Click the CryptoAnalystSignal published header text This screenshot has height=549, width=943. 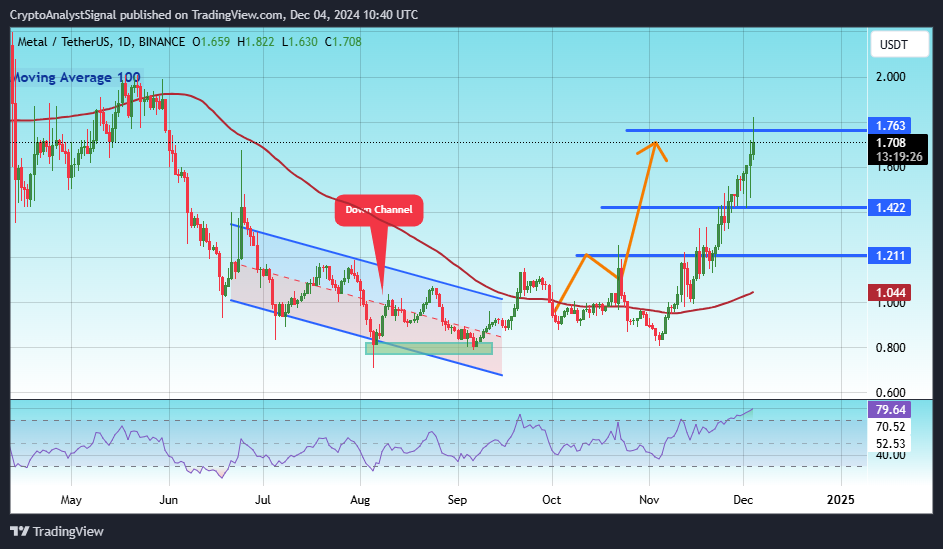[x=213, y=14]
